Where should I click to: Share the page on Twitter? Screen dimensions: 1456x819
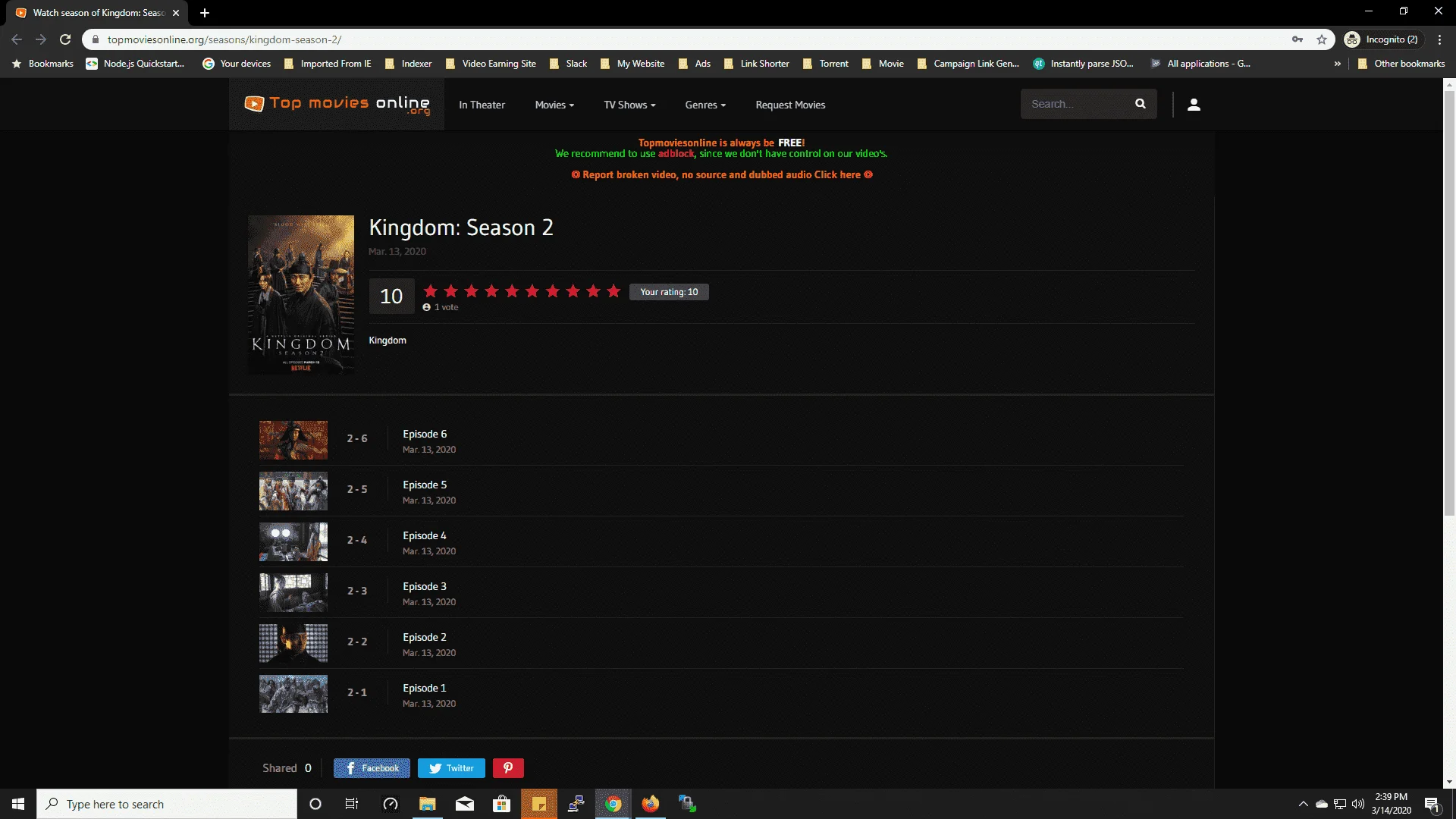pyautogui.click(x=451, y=768)
